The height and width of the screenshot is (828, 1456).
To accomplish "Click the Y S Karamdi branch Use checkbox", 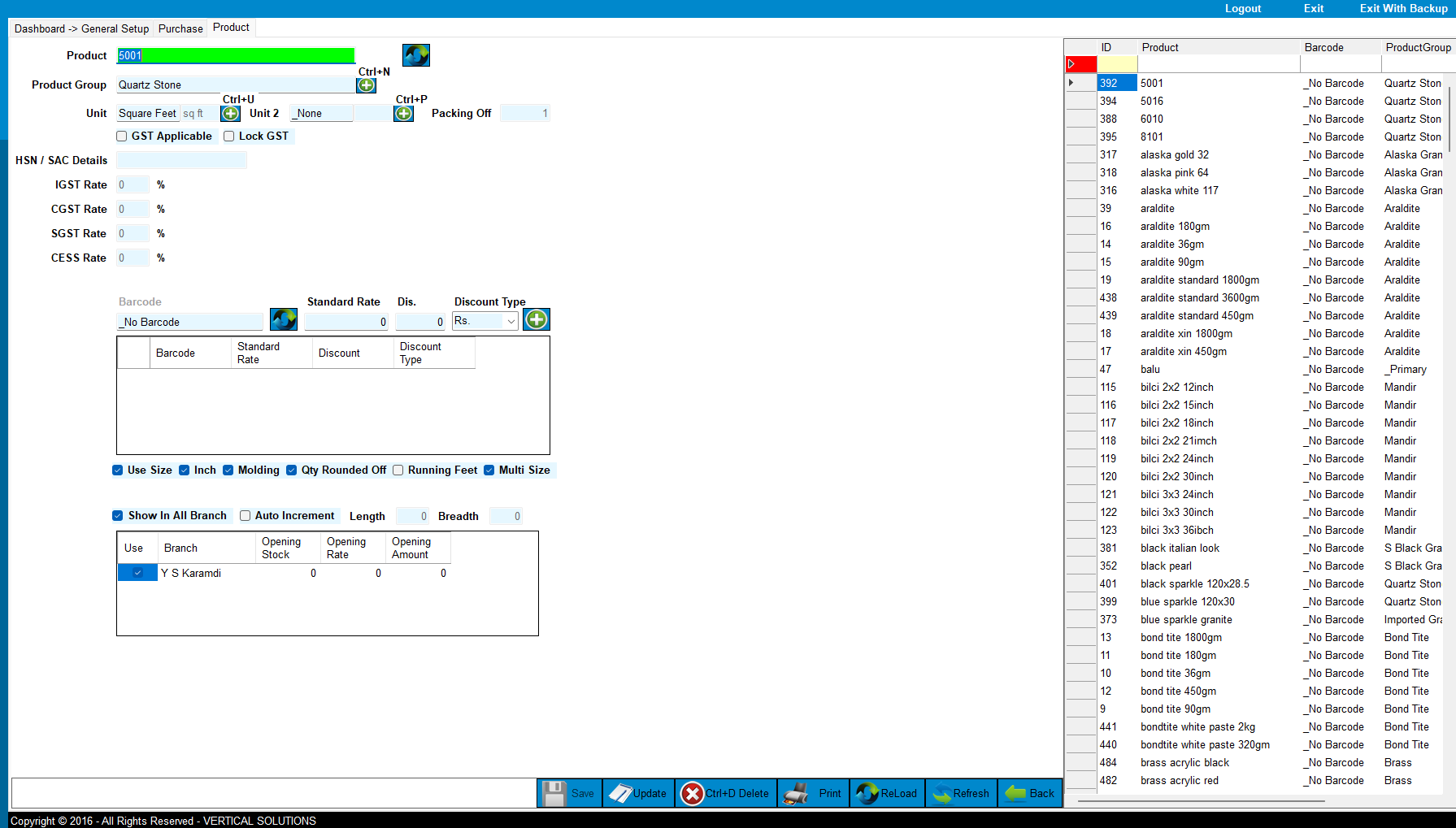I will coord(138,573).
